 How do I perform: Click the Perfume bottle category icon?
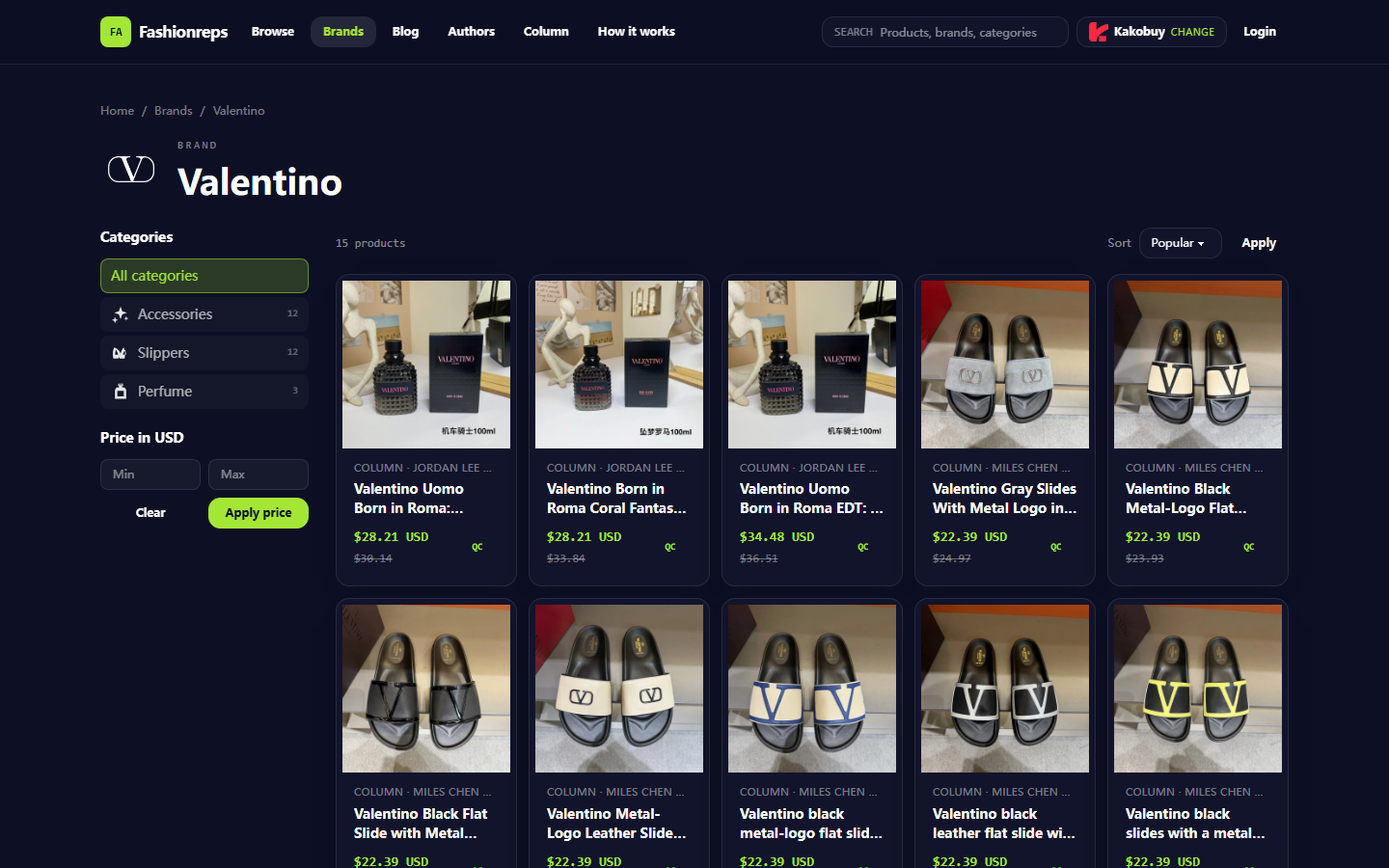(120, 392)
